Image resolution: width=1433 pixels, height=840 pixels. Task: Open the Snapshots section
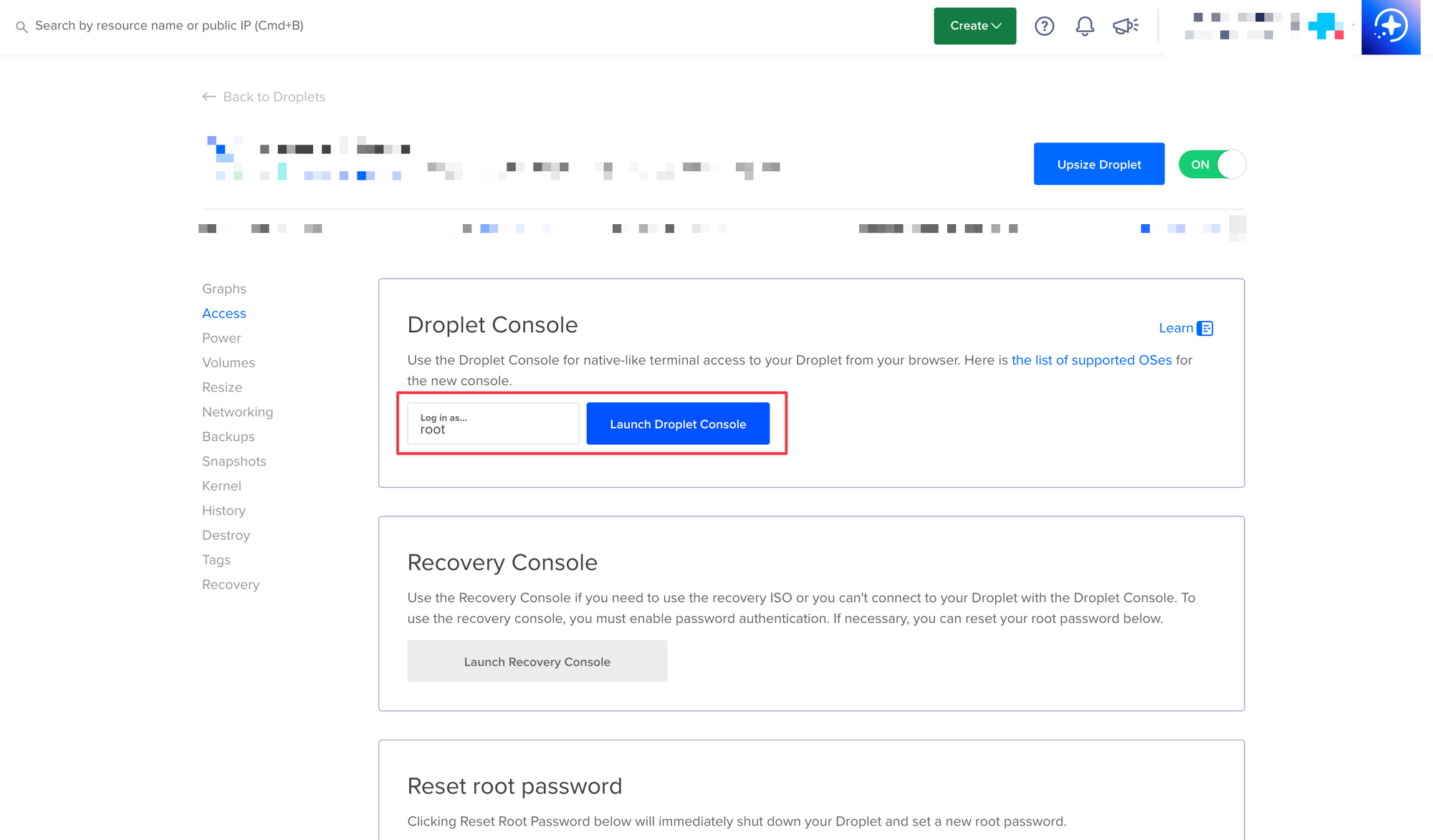(234, 461)
